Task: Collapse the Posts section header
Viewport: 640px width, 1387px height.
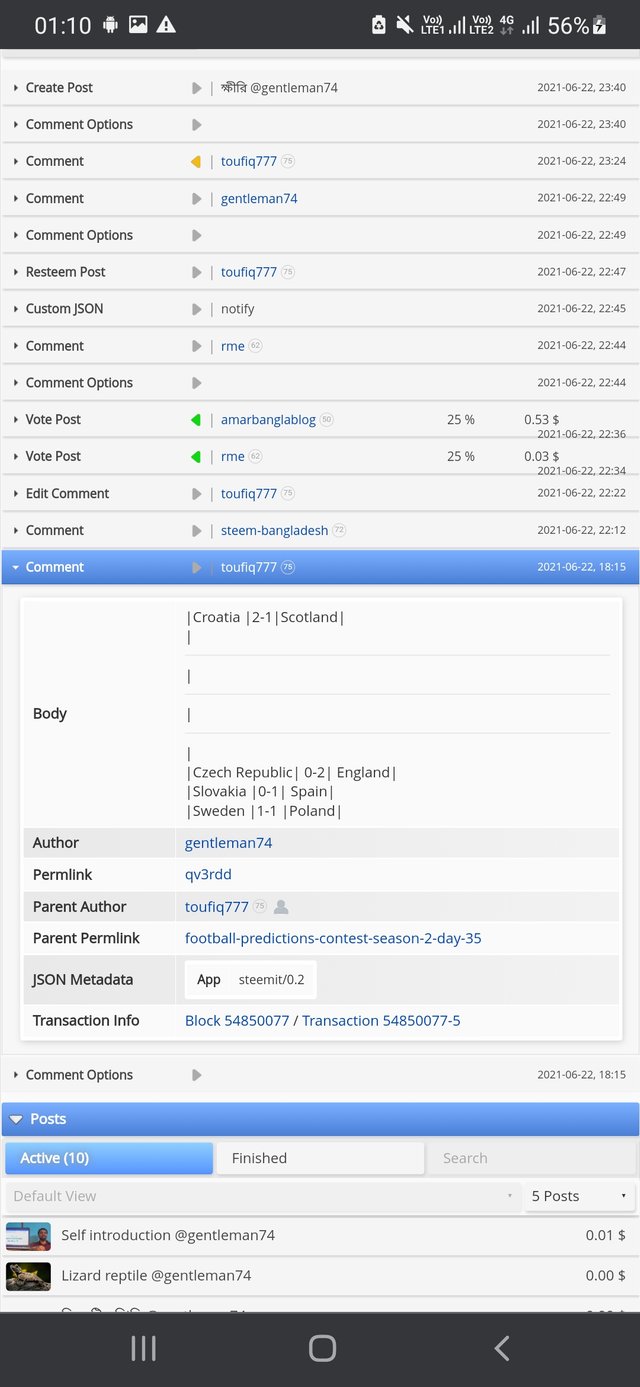Action: (x=320, y=1119)
